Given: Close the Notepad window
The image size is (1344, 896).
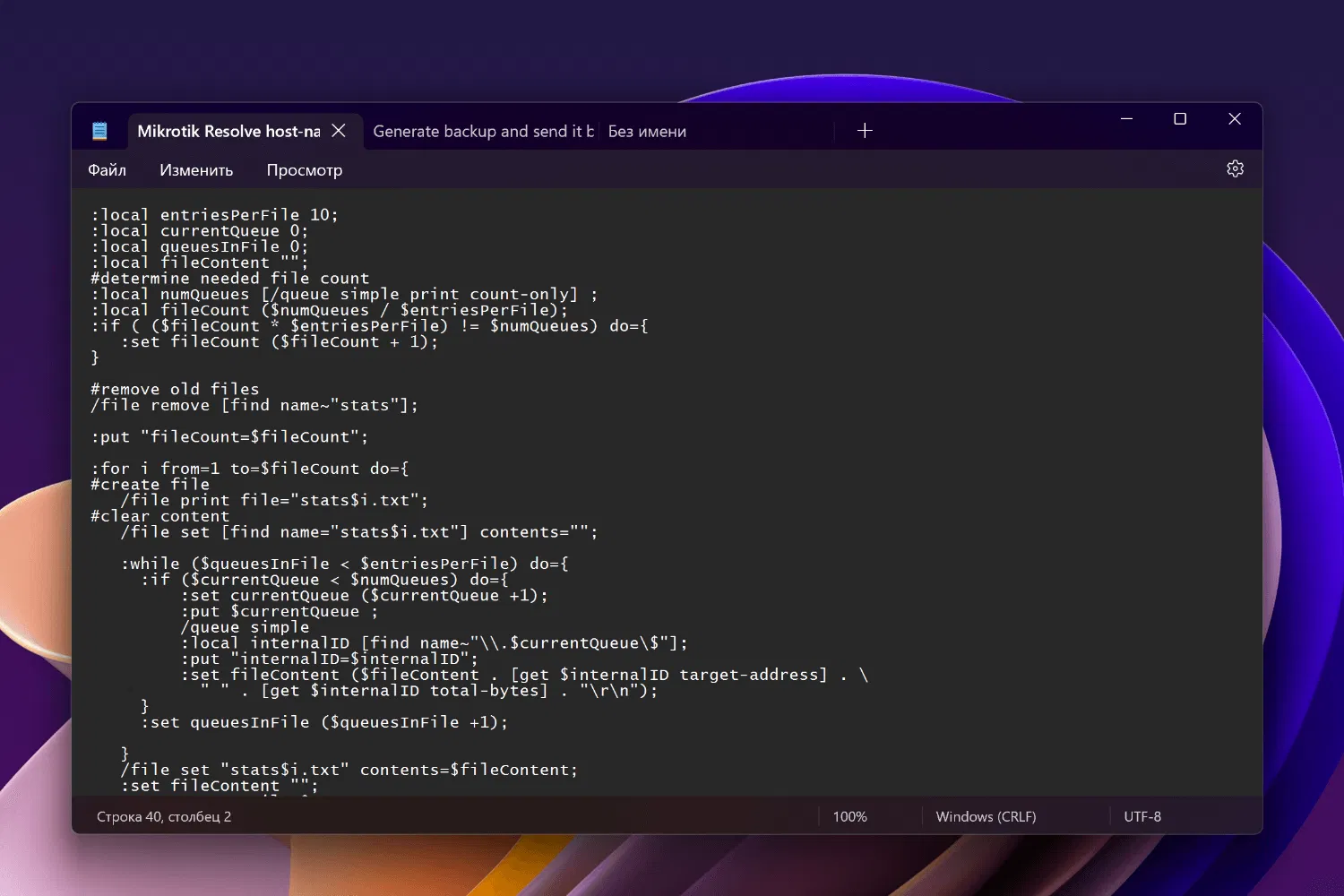Looking at the screenshot, I should tap(1235, 118).
